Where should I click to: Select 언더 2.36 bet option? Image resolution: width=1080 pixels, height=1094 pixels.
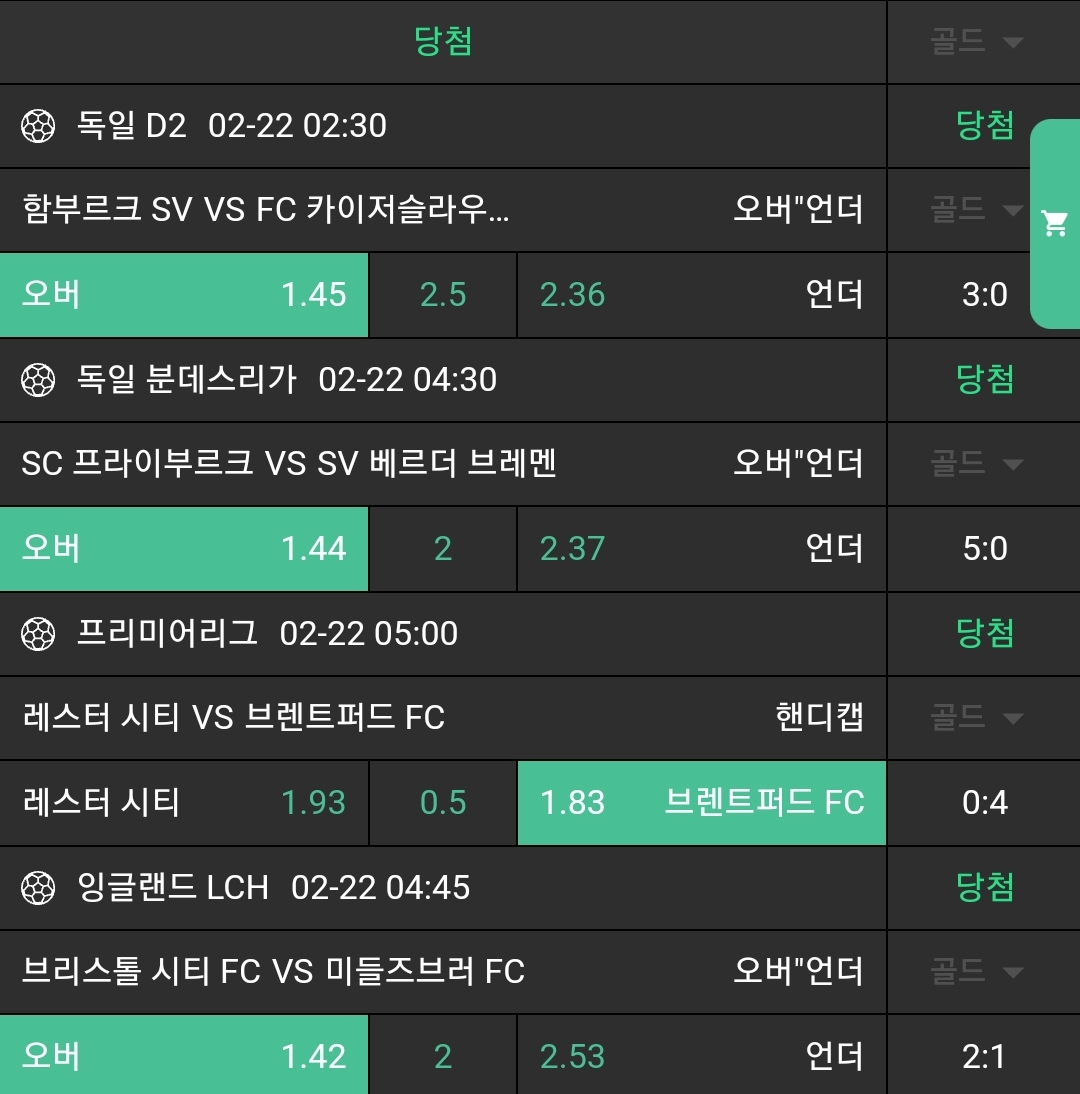tap(701, 295)
